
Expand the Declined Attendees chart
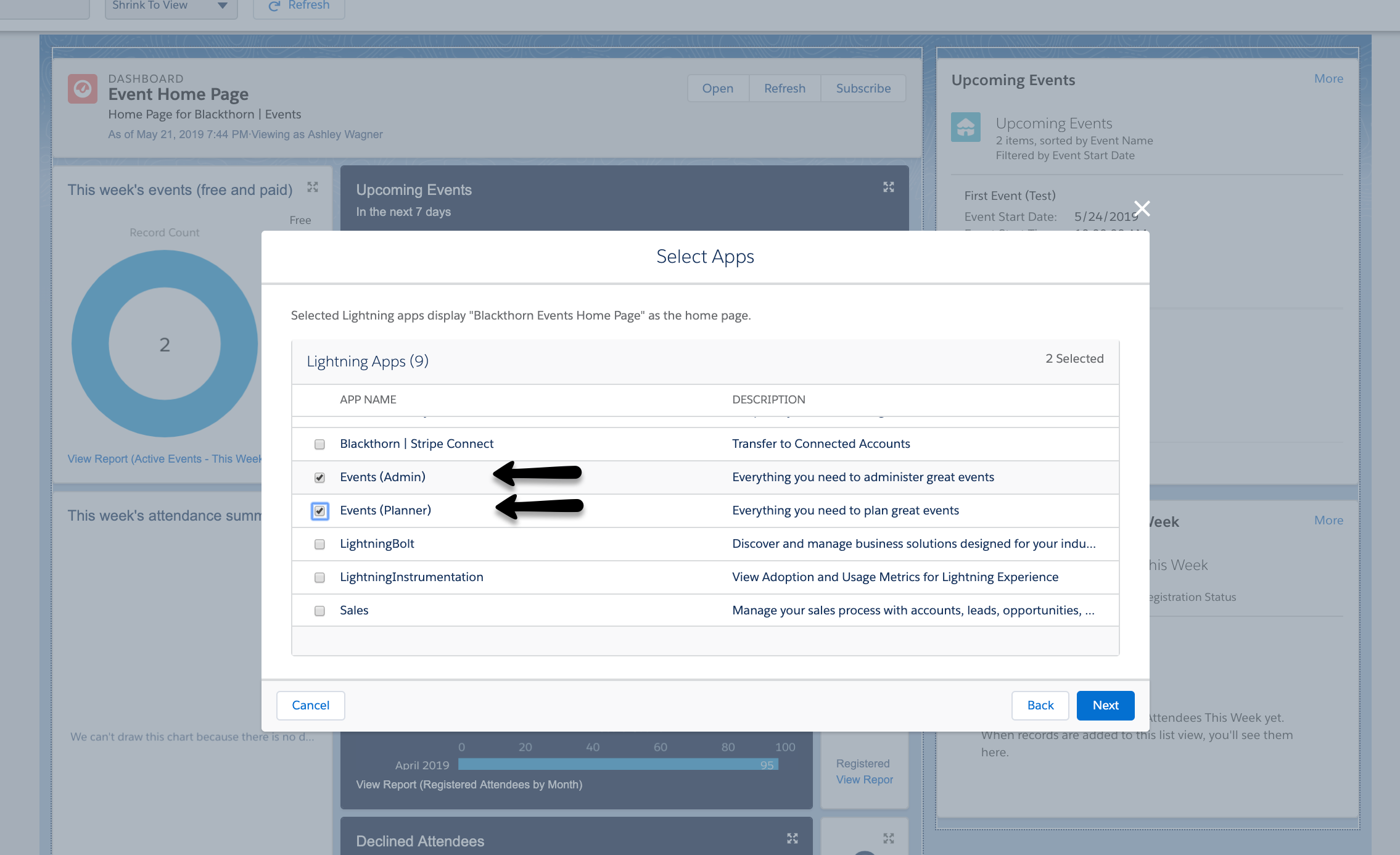793,838
